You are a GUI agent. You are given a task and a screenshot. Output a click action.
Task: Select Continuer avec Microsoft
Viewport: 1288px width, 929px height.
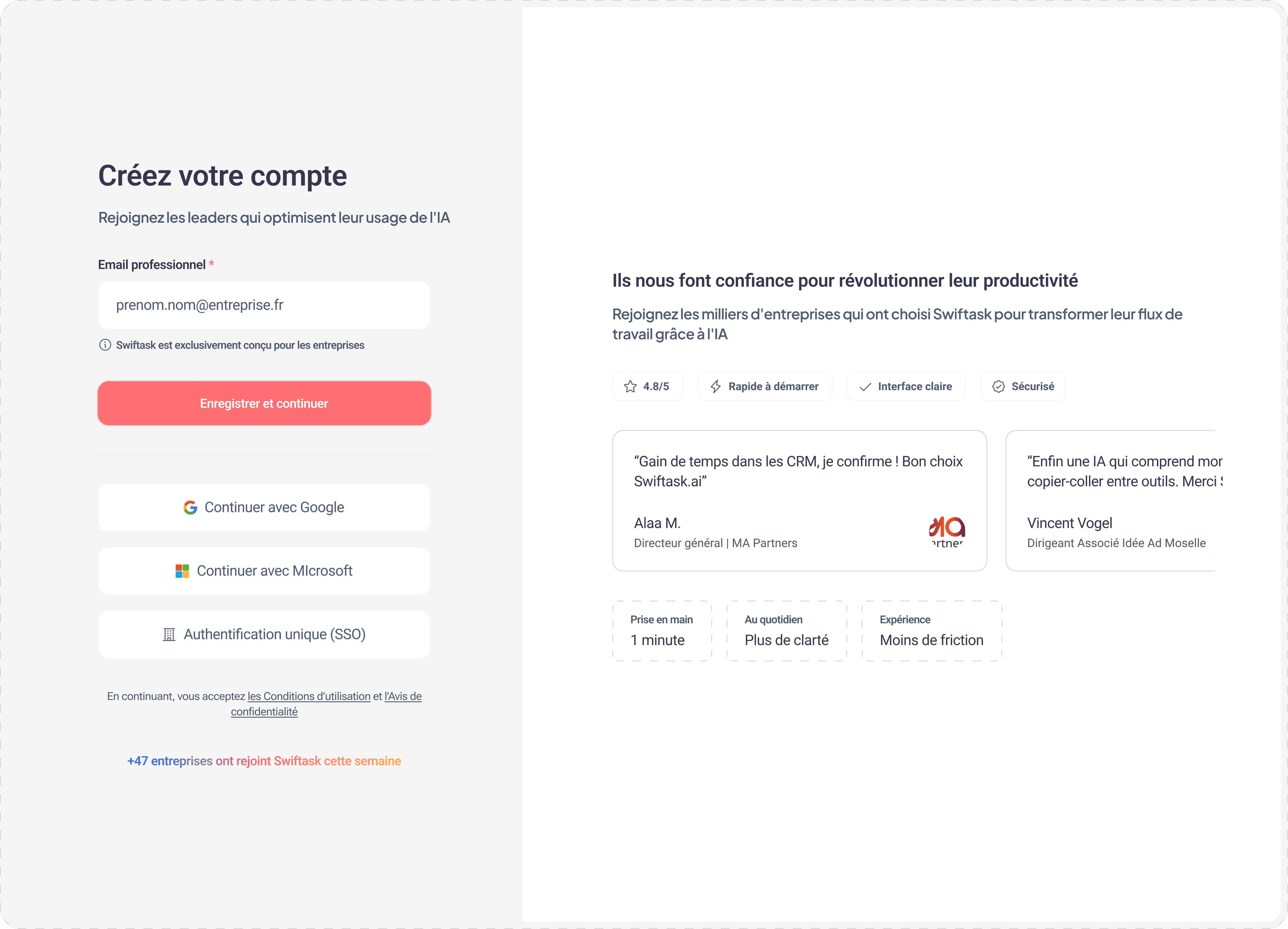[264, 571]
